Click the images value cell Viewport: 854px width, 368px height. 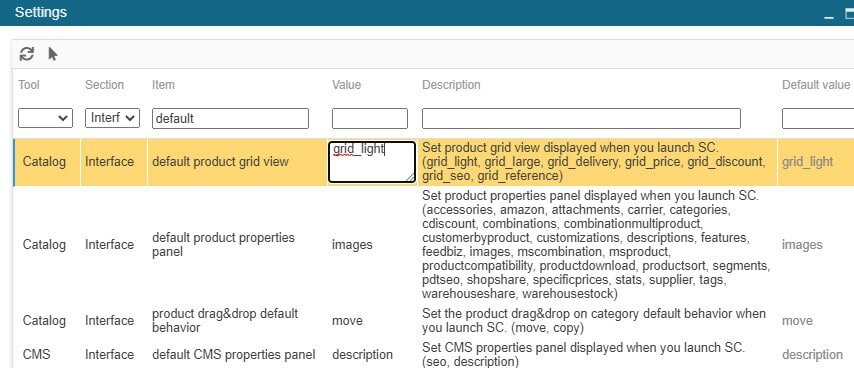[x=352, y=244]
